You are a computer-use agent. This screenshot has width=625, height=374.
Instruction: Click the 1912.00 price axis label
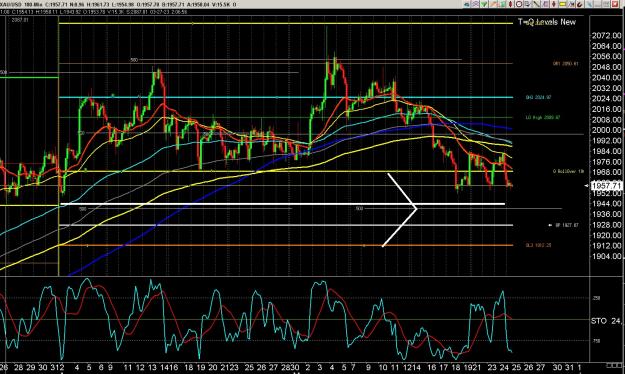(x=607, y=246)
